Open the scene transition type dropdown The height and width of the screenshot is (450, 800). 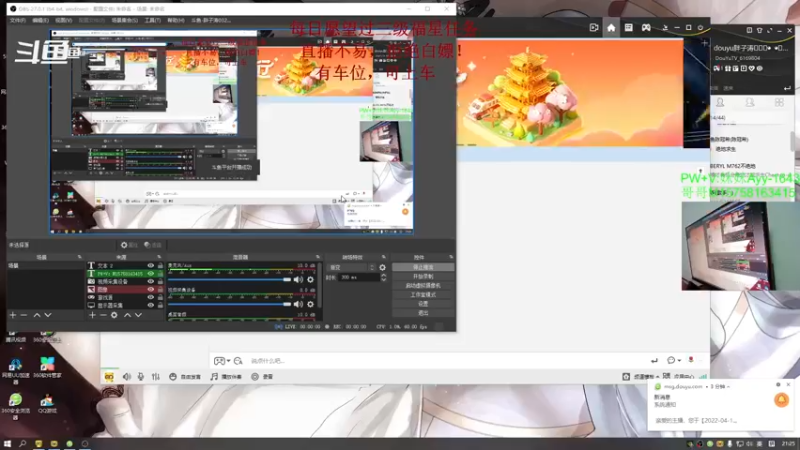[351, 267]
